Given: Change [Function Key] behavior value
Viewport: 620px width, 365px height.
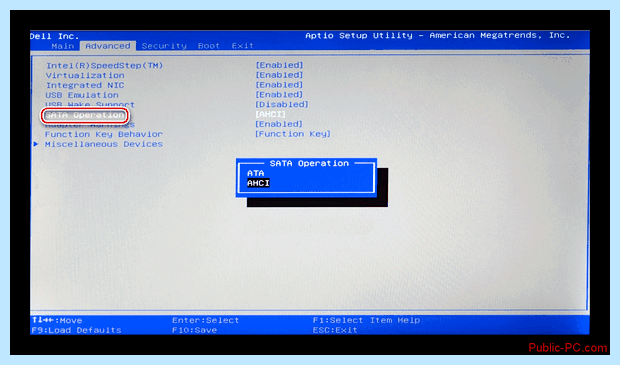Looking at the screenshot, I should pyautogui.click(x=293, y=134).
